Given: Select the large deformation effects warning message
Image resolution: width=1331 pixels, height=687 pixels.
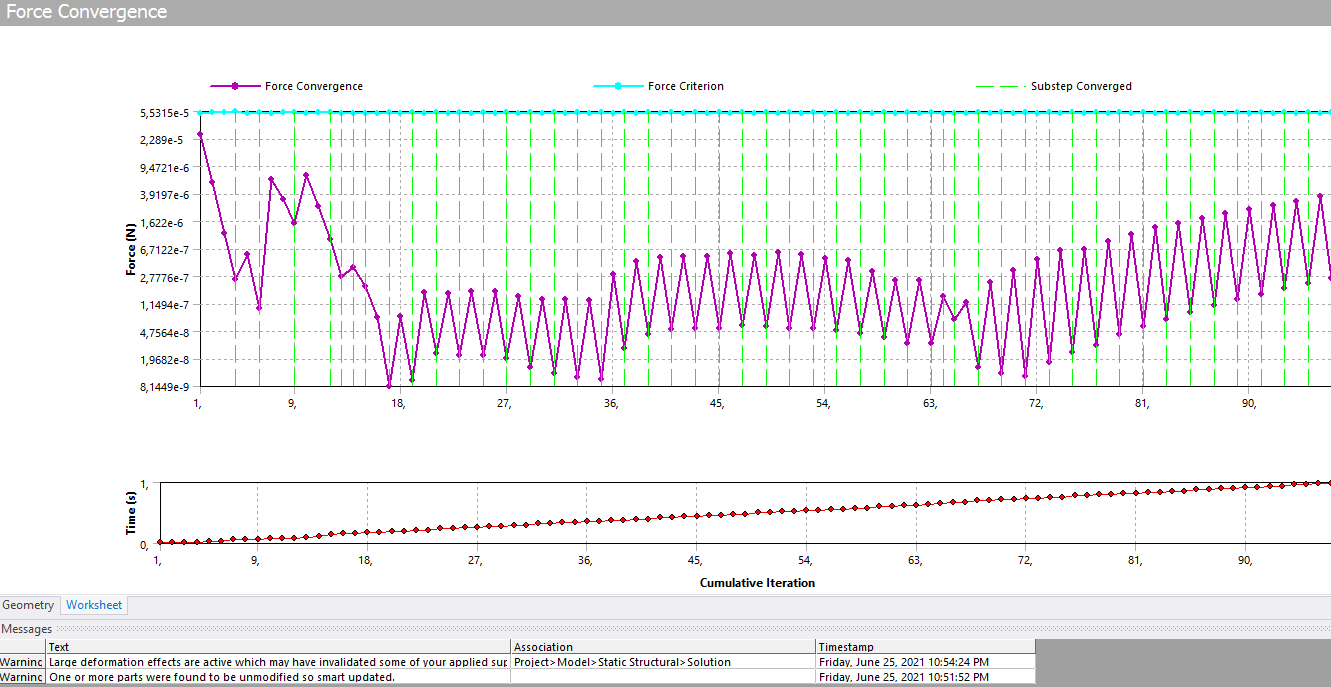Looking at the screenshot, I should click(x=278, y=662).
